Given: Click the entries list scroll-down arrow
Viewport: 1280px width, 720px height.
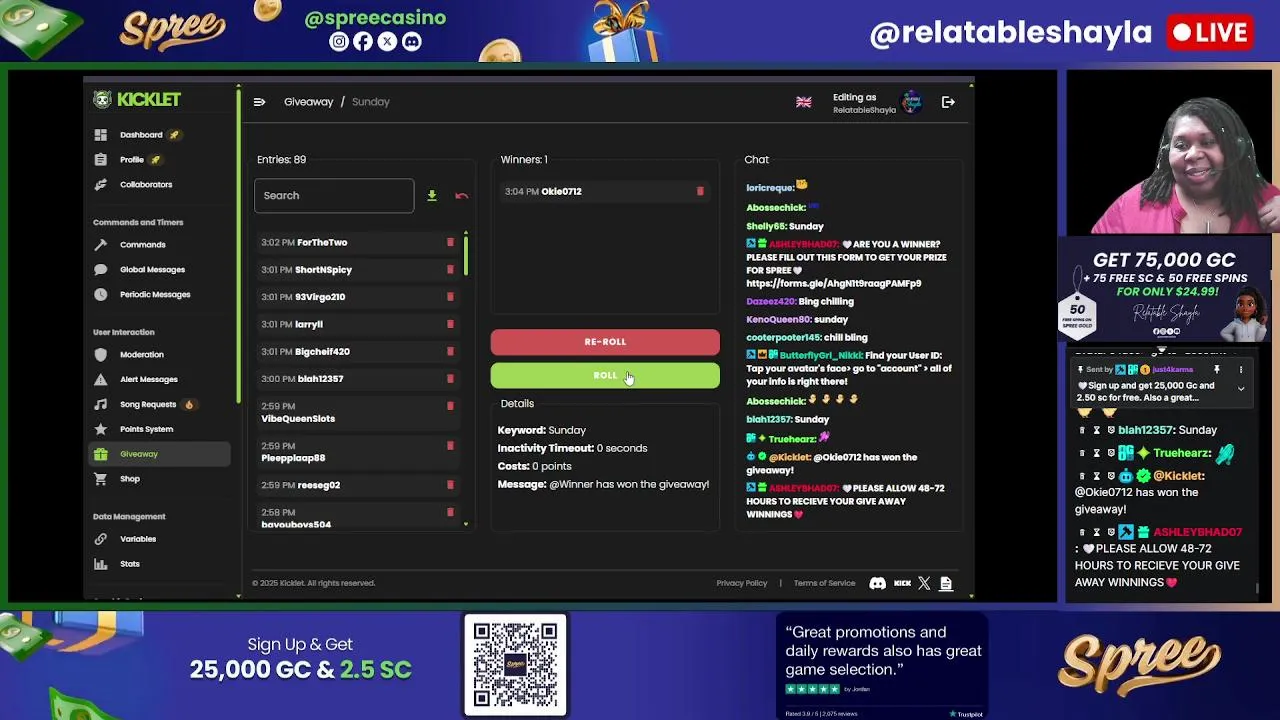Looking at the screenshot, I should (x=465, y=524).
